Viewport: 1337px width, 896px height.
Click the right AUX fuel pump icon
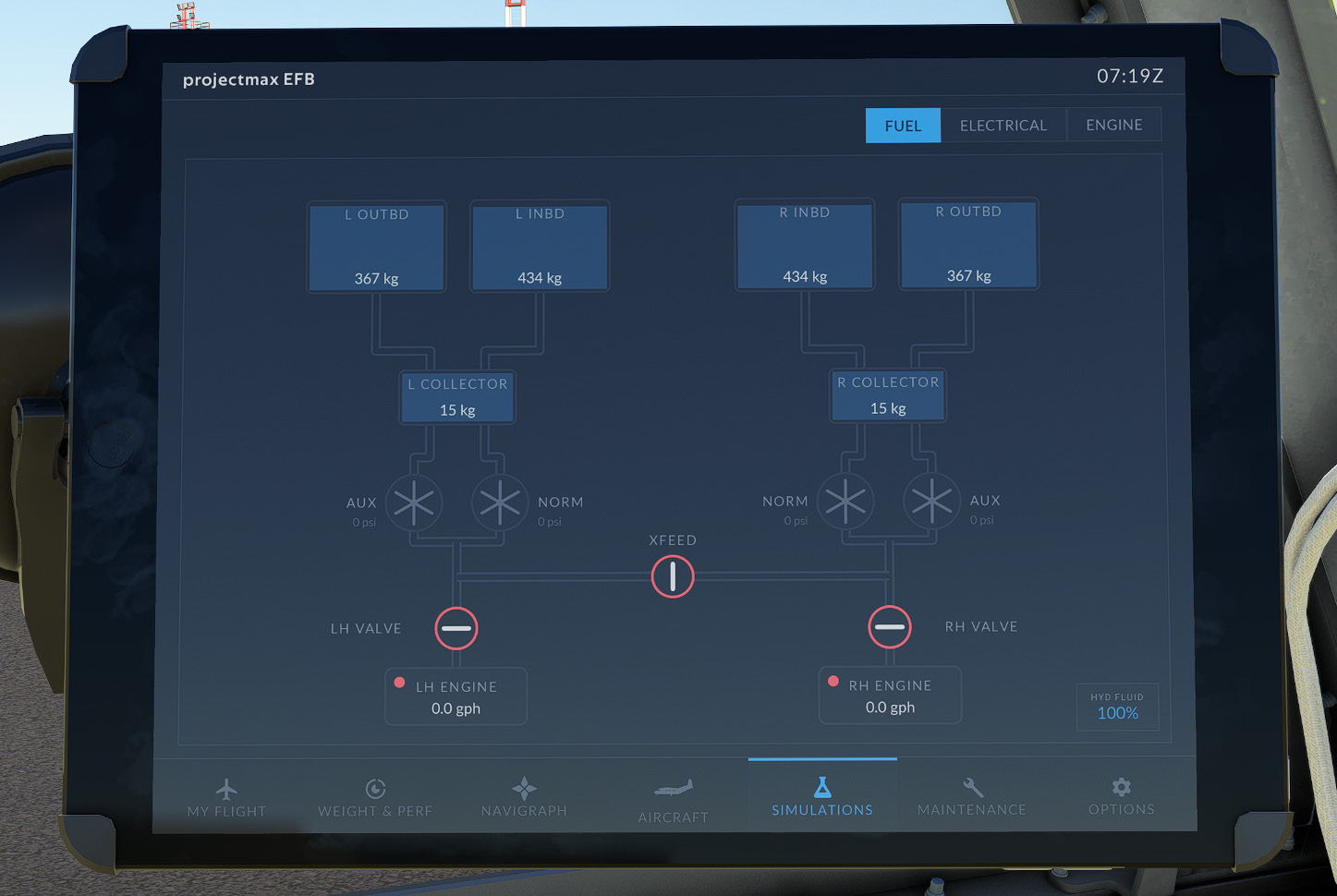pos(931,501)
